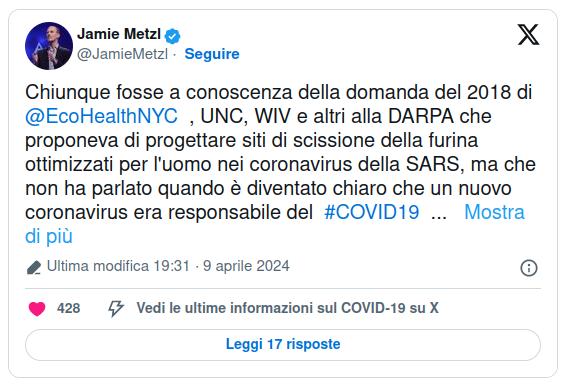Viewport: 564px width, 380px height.
Task: Like the tweet with the heart icon
Action: pyautogui.click(x=37, y=308)
